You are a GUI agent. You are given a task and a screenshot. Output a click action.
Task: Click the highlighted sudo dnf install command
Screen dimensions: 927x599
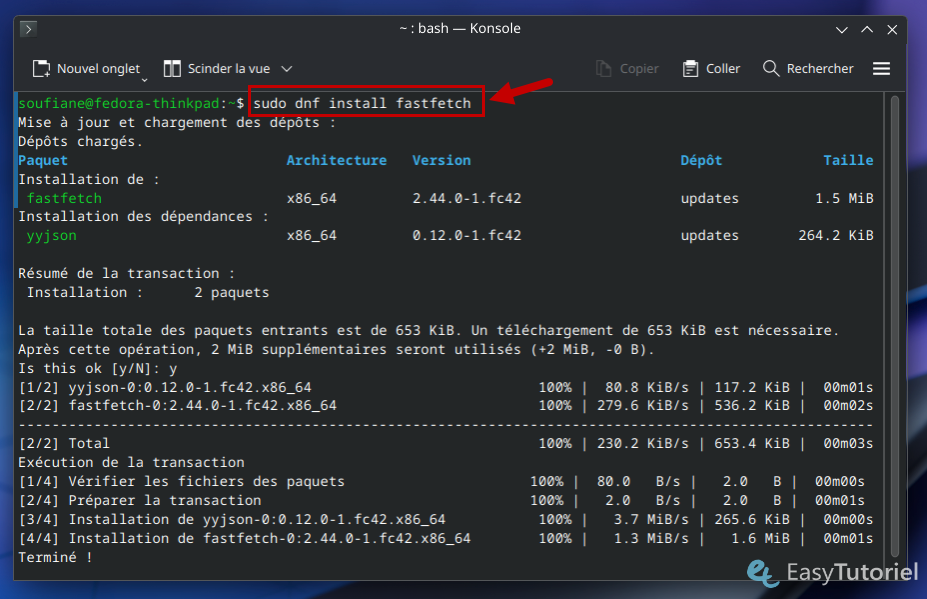point(365,102)
